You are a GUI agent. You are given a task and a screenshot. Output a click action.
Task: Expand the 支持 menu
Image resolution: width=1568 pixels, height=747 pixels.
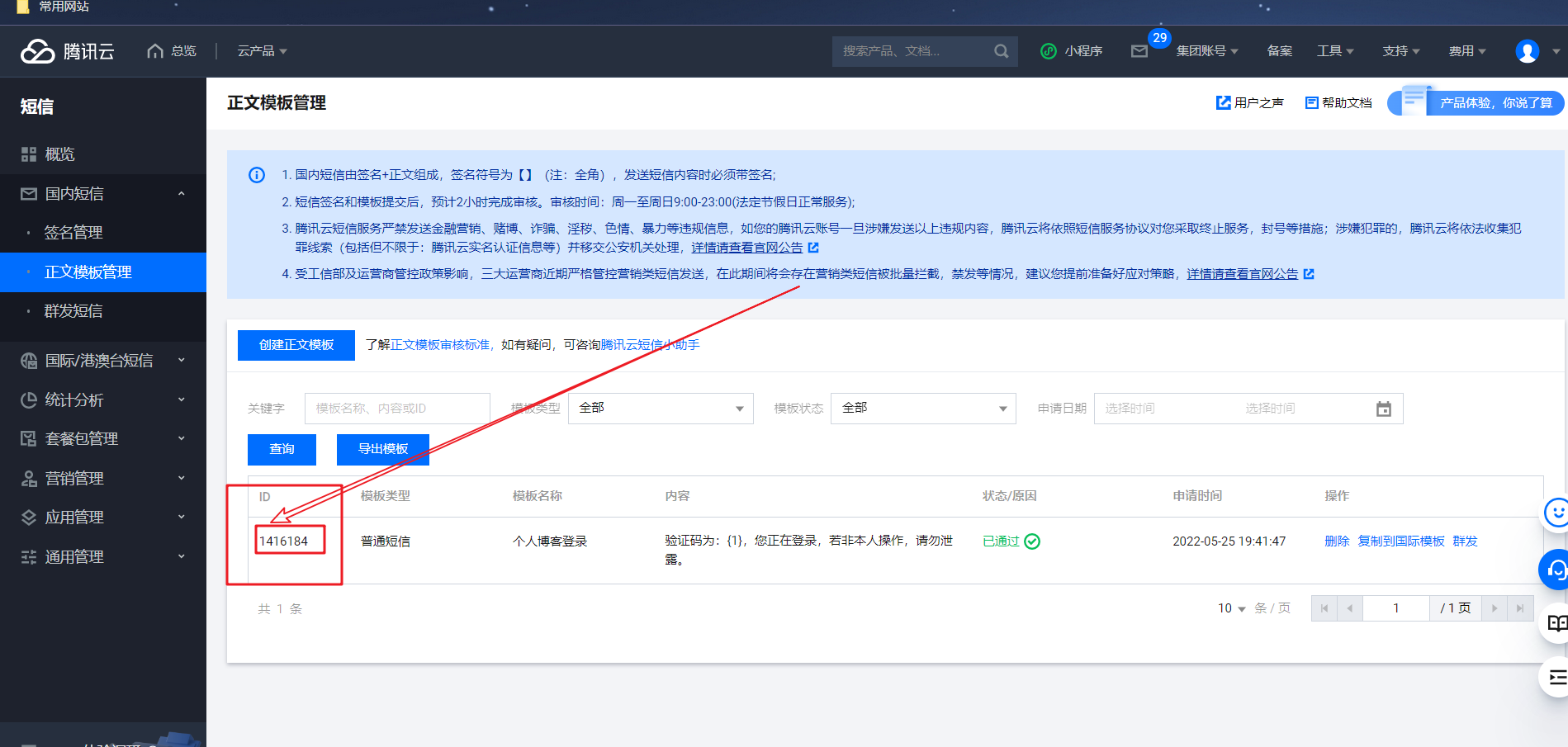click(1401, 51)
